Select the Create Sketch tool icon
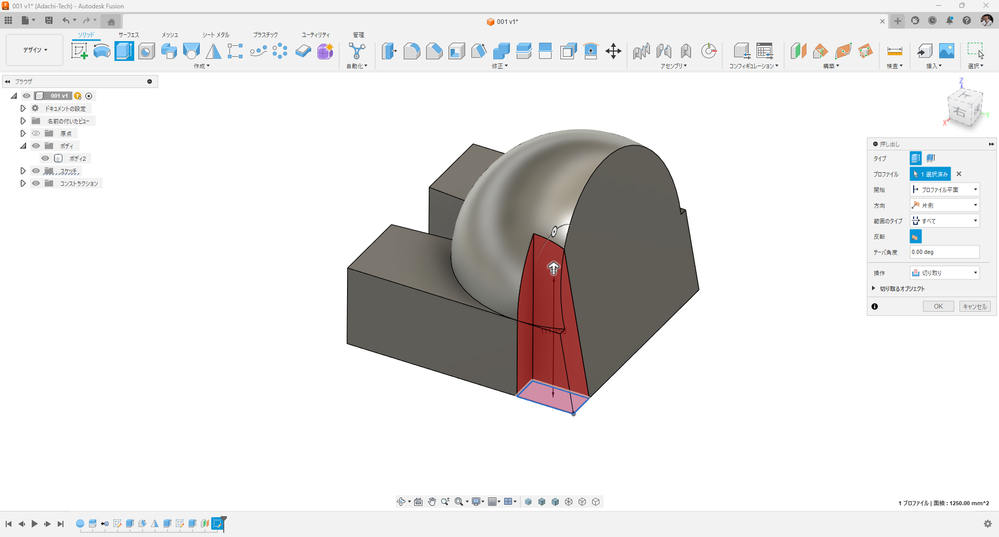The image size is (999, 537). click(80, 51)
